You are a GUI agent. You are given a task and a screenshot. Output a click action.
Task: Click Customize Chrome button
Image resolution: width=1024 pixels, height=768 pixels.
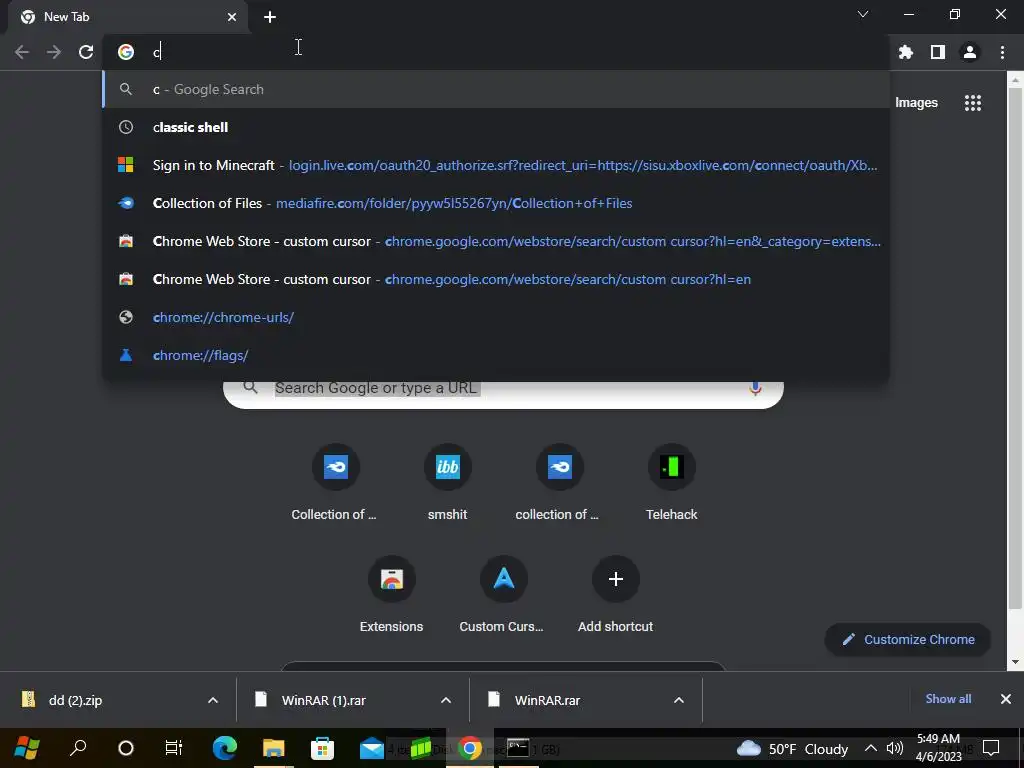pyautogui.click(x=908, y=640)
